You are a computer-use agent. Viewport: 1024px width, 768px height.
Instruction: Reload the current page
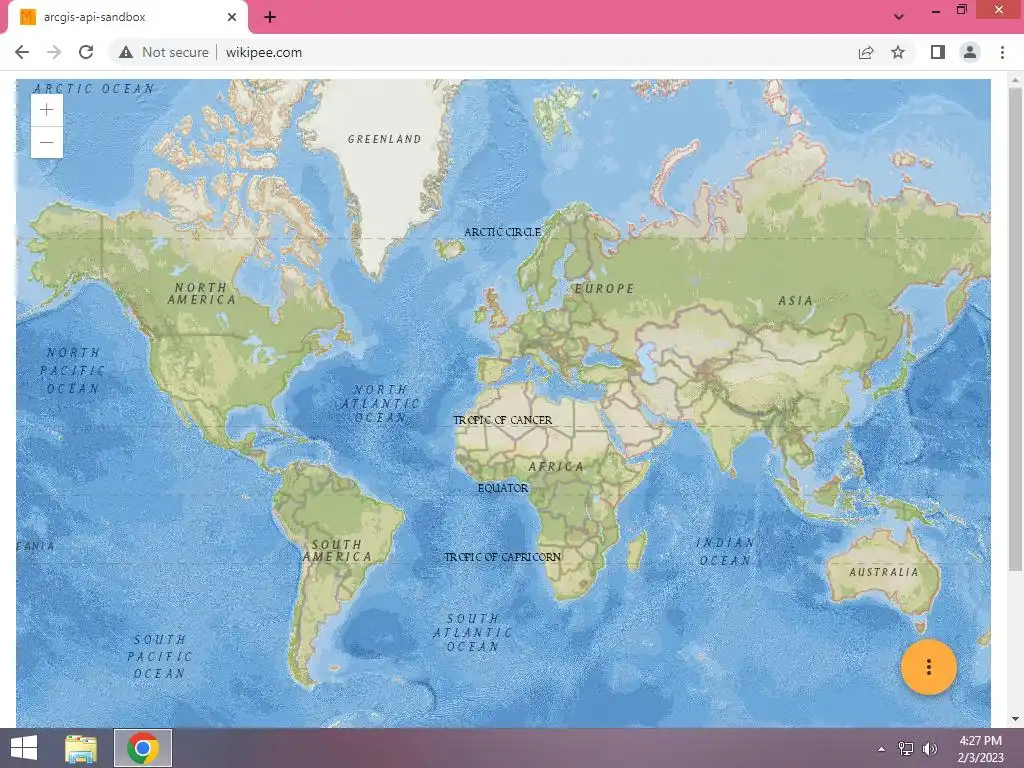86,52
